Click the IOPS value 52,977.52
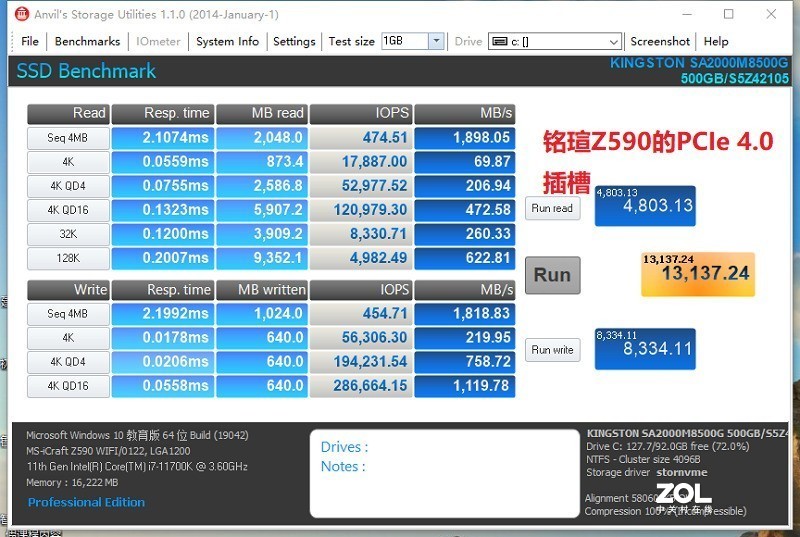Viewport: 800px width, 537px height. [x=360, y=186]
